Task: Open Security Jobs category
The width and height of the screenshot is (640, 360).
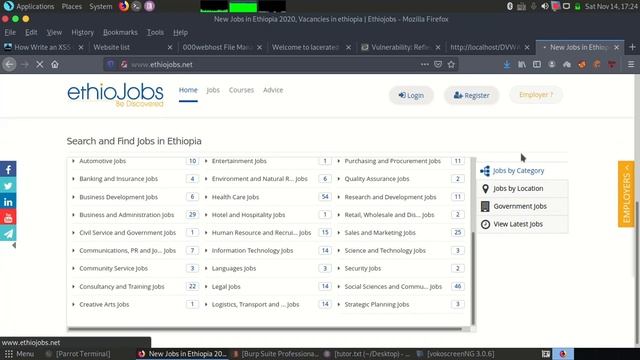Action: pos(362,269)
